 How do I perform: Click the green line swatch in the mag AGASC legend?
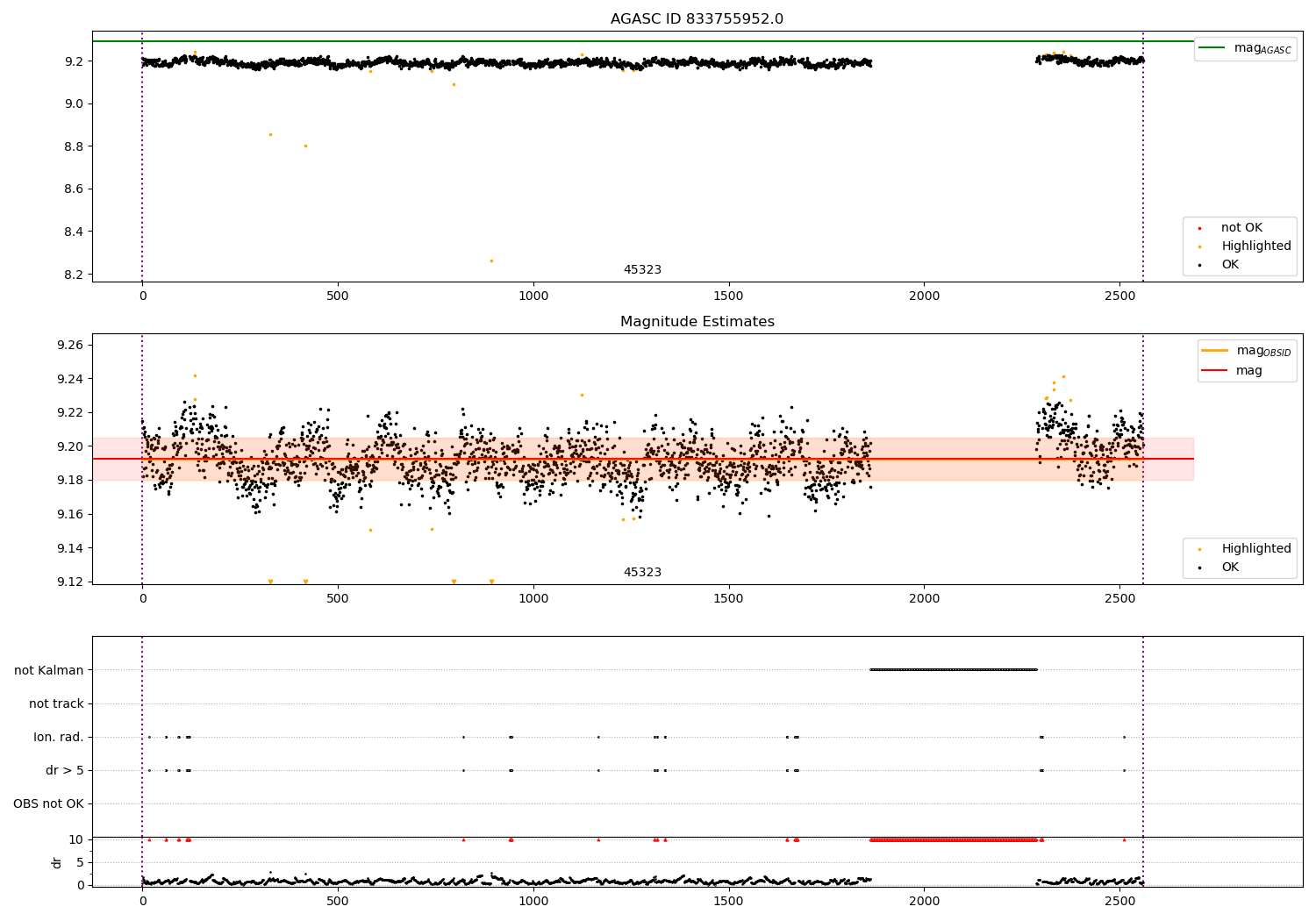point(1212,47)
